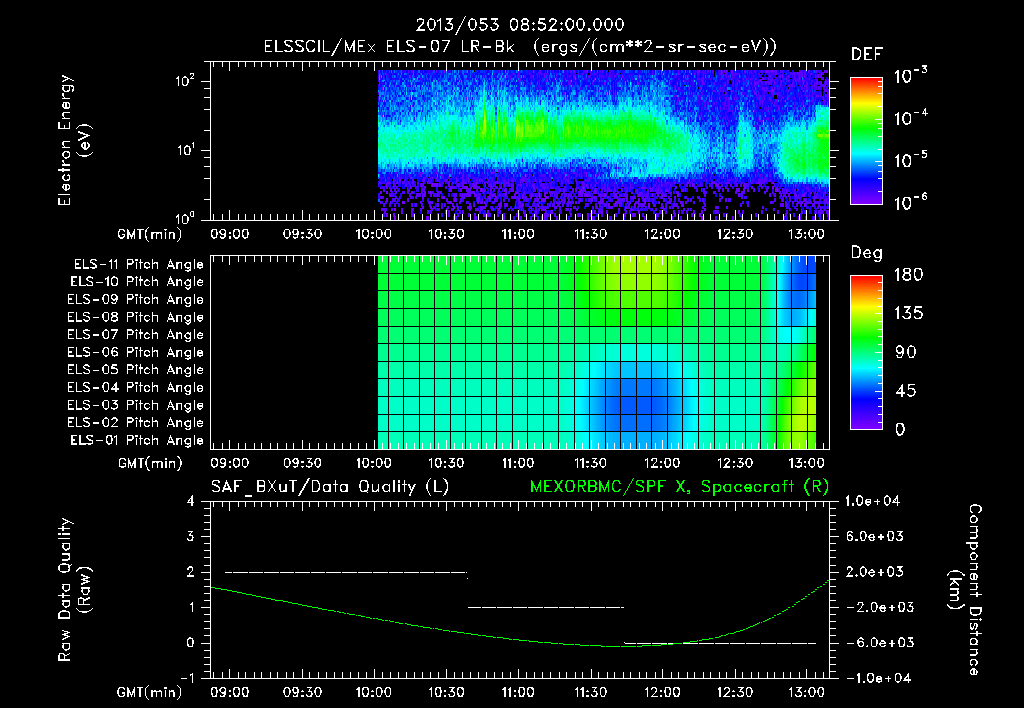This screenshot has width=1024, height=708.
Task: Click the Component Distance (km) axis label
Action: (x=965, y=590)
